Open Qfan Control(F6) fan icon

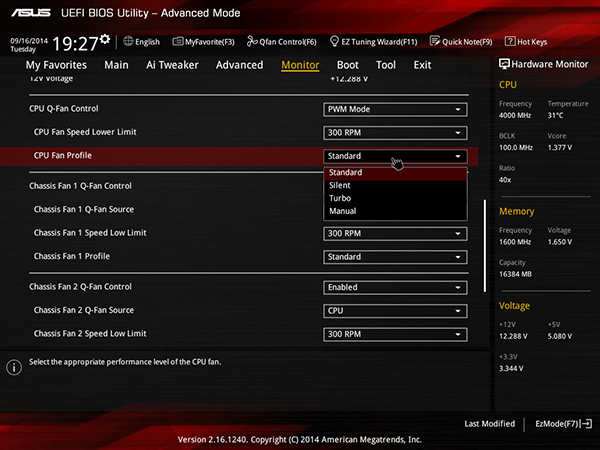(x=252, y=41)
